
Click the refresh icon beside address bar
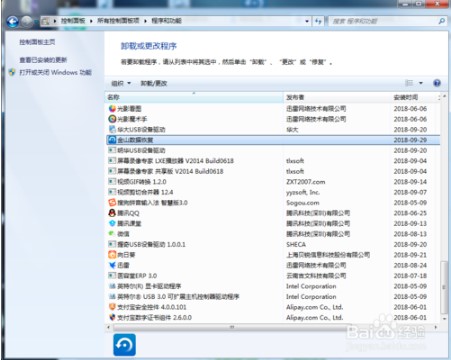318,21
